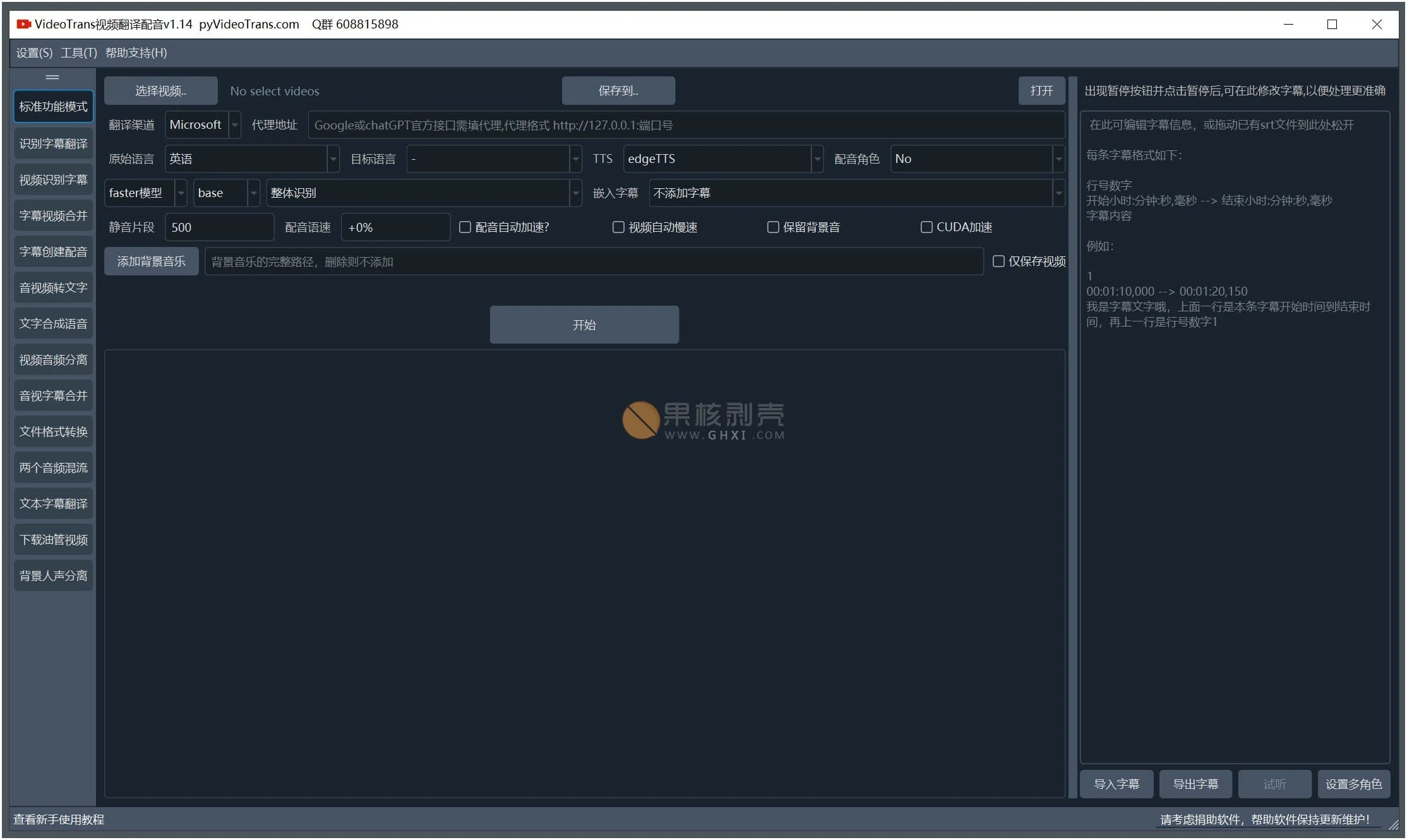This screenshot has width=1407, height=840.
Task: Enable the CUDA加速 checkbox
Action: tap(926, 227)
